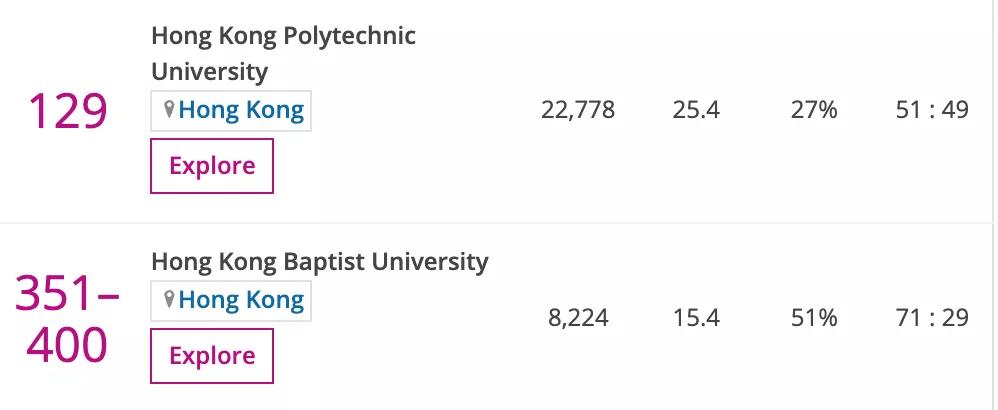
Task: Click the 22,778 student count value
Action: pyautogui.click(x=578, y=110)
